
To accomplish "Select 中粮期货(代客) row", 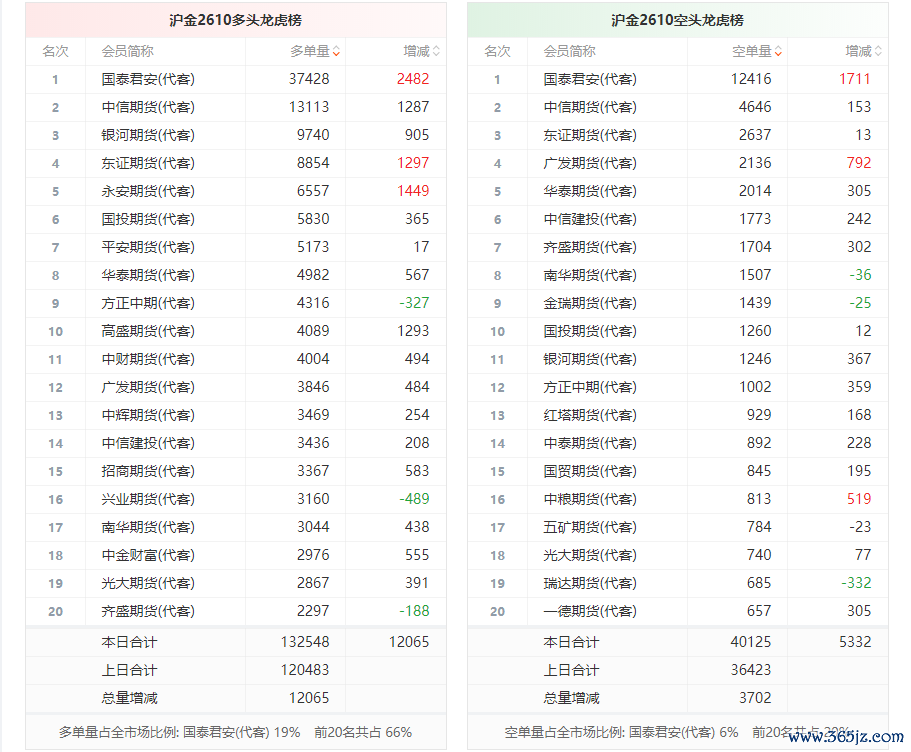I will (678, 499).
